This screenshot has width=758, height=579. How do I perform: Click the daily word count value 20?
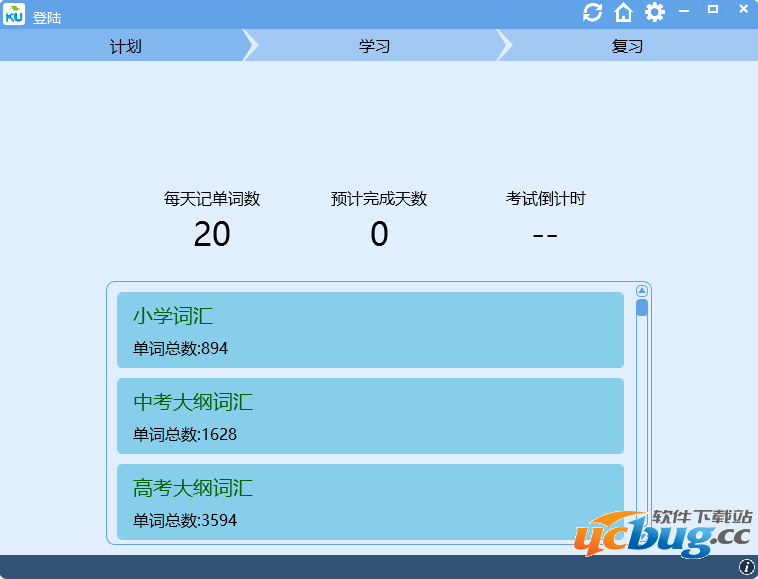tap(212, 234)
